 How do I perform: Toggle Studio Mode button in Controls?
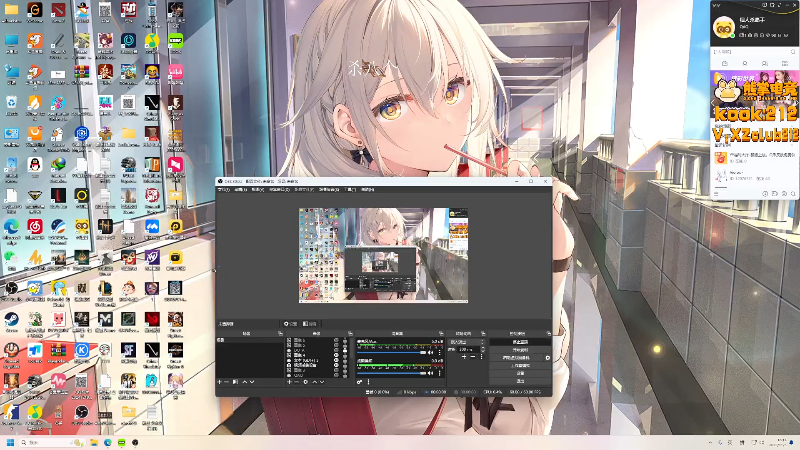520,365
